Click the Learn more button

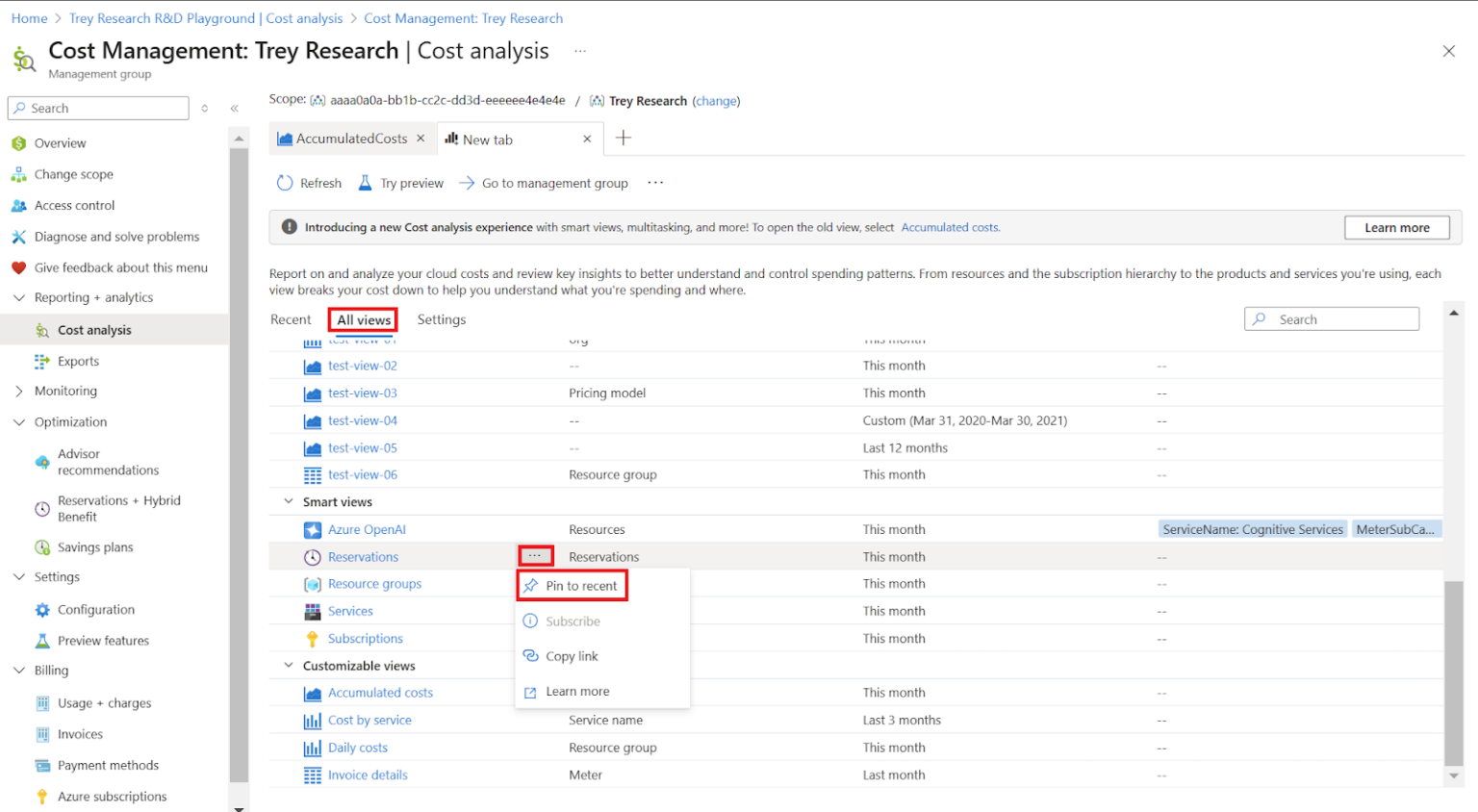1396,227
